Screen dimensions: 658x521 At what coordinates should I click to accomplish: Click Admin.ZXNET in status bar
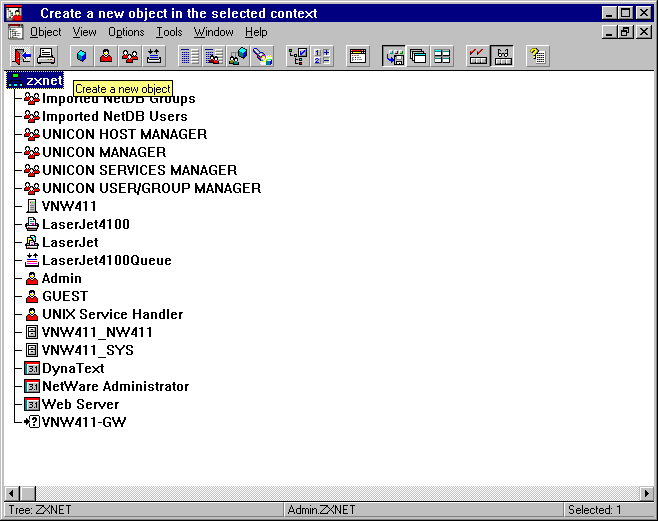321,510
